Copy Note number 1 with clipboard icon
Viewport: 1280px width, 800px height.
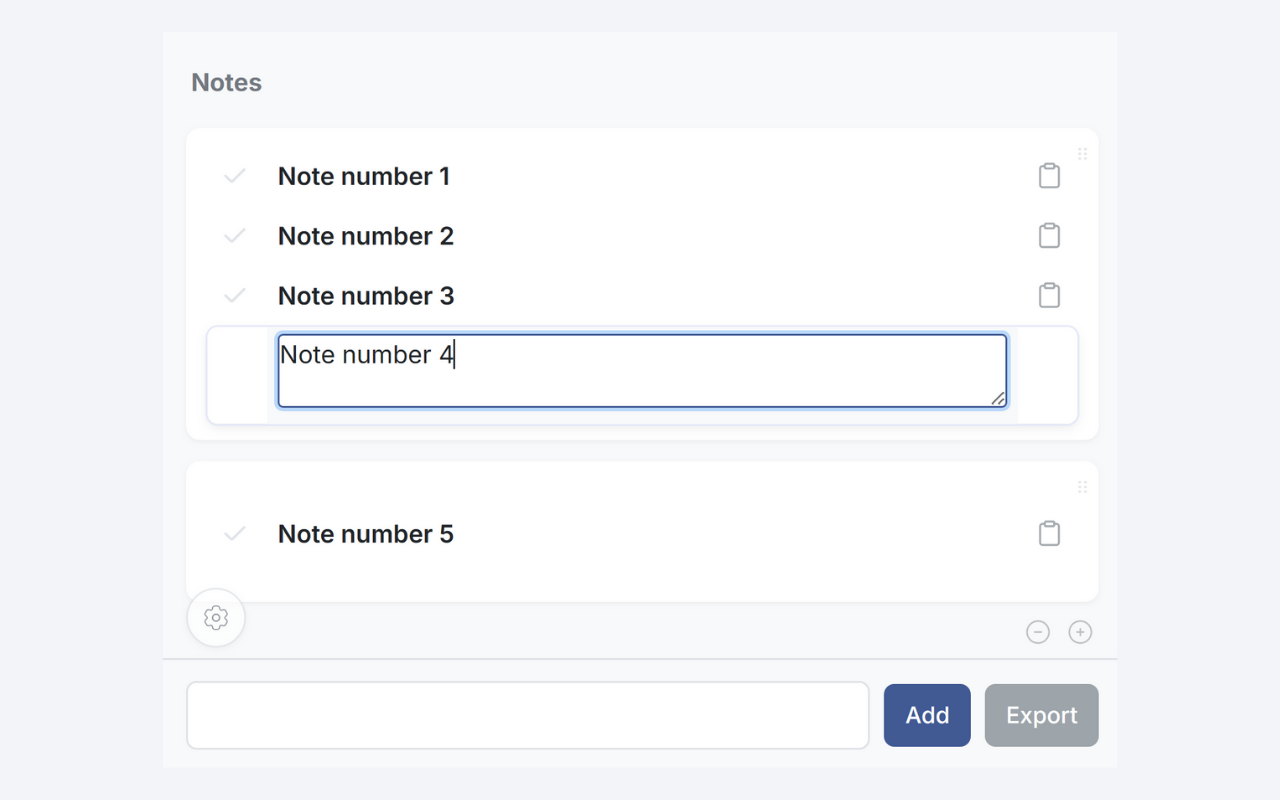coord(1049,176)
